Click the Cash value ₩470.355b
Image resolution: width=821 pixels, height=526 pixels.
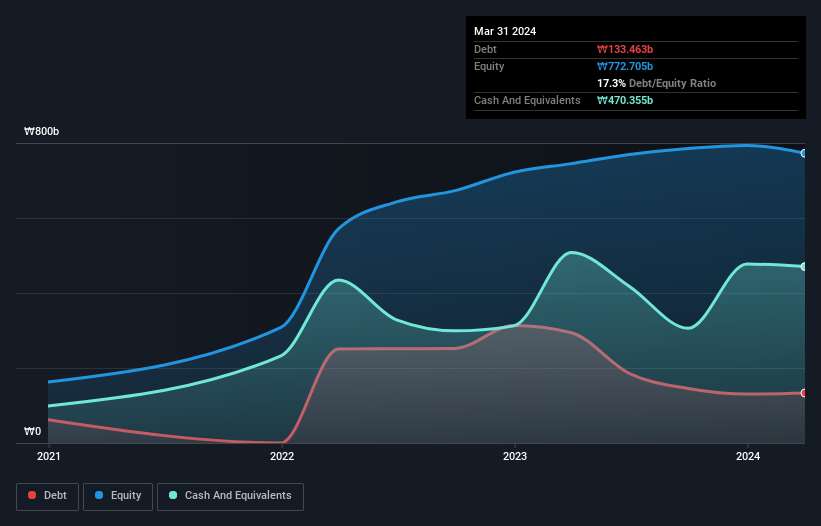pyautogui.click(x=625, y=100)
